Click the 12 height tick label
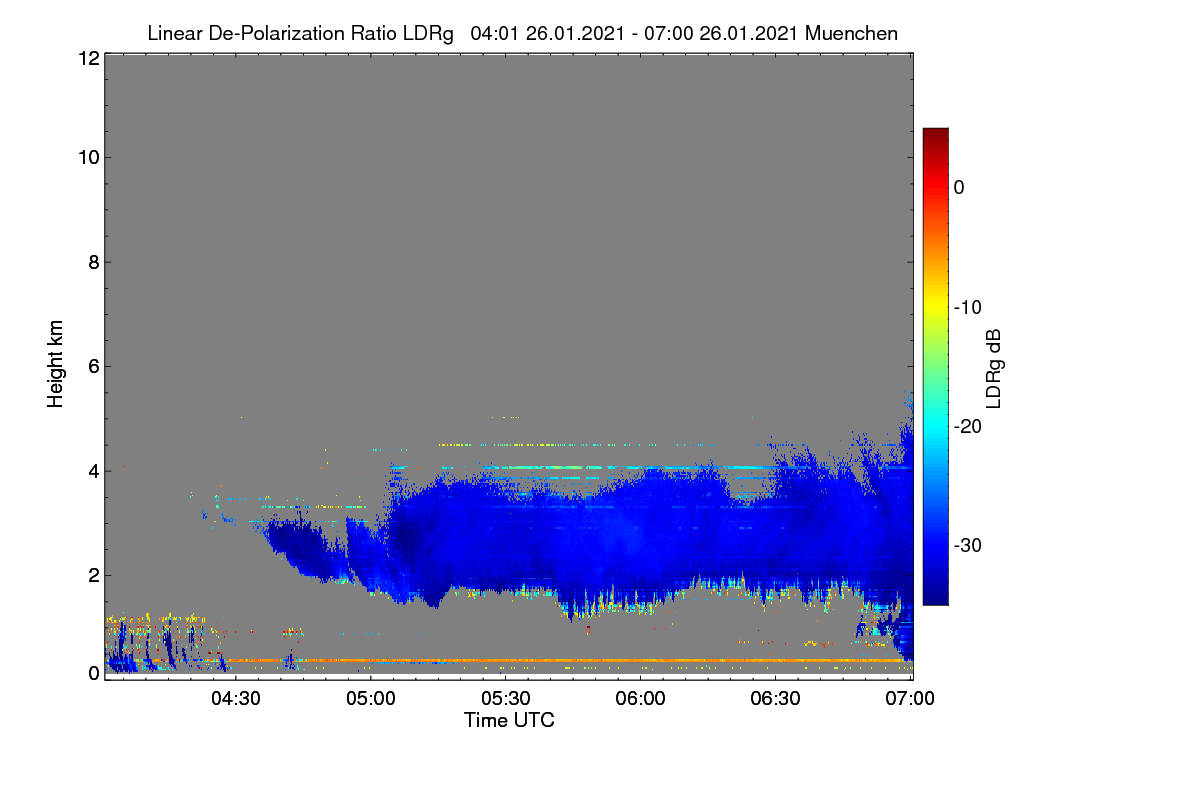The height and width of the screenshot is (800, 1200). click(x=87, y=58)
